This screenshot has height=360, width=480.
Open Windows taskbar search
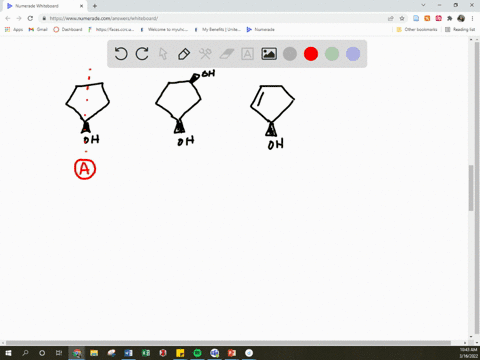25,353
